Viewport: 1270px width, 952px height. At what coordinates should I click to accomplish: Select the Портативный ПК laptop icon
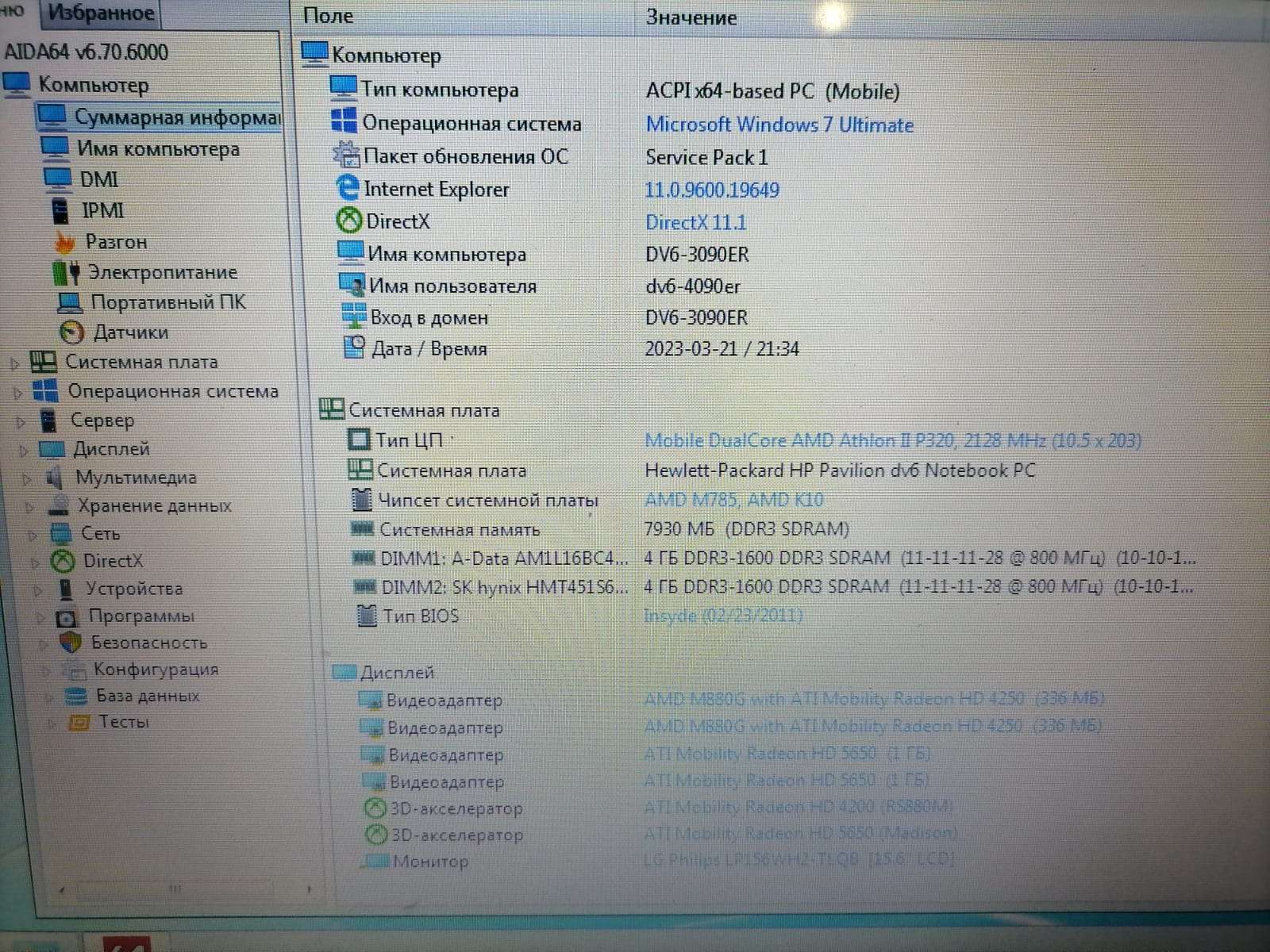70,302
